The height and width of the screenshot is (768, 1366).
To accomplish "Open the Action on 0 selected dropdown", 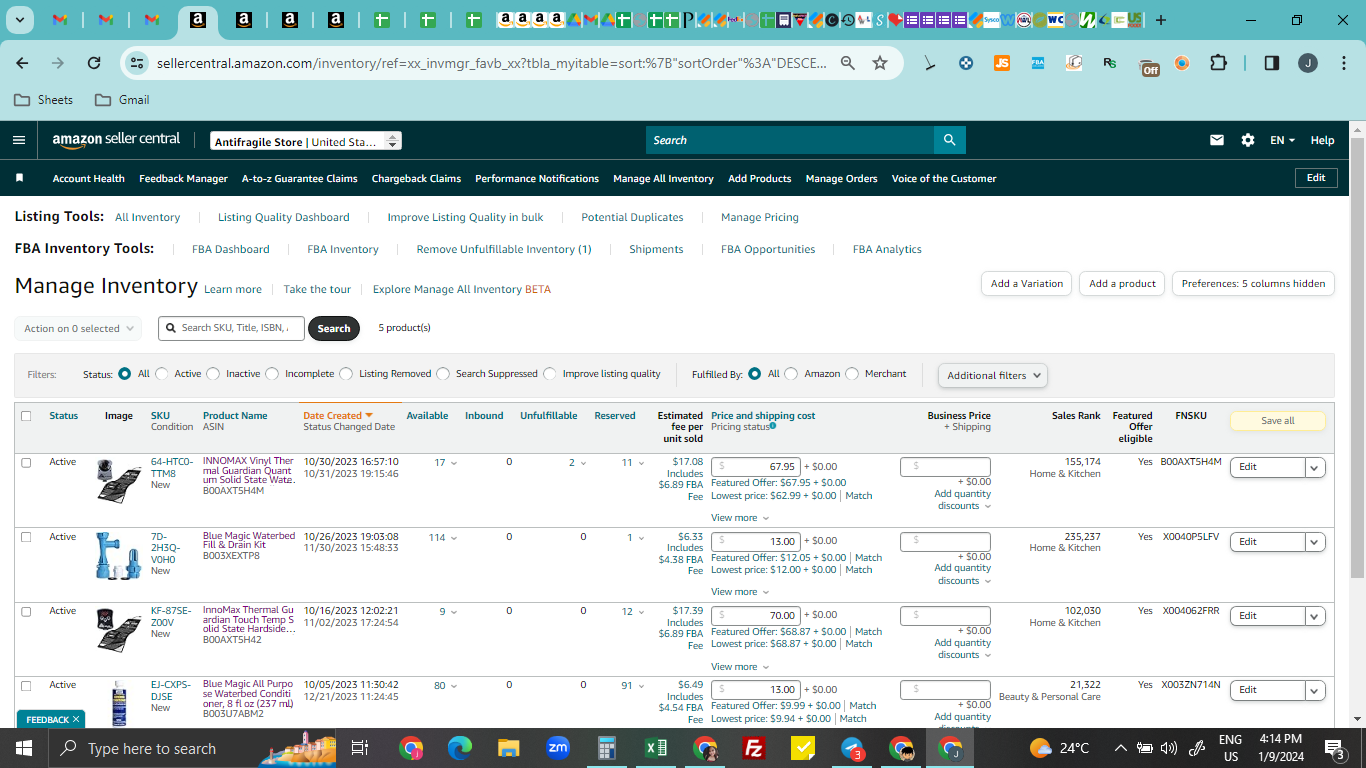I will coord(78,328).
